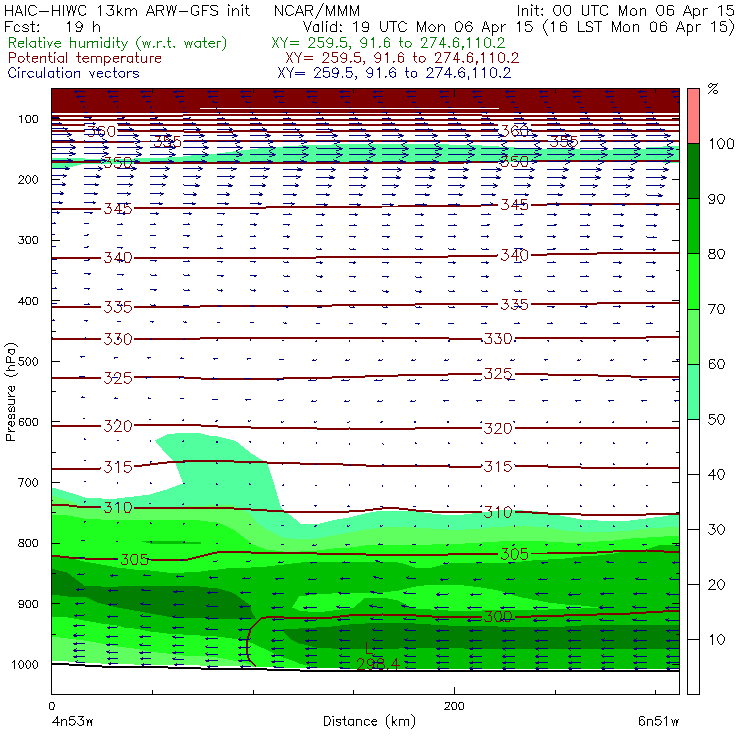Viewport: 740px width, 740px height.
Task: Pick the 50–60% aqua color bar segment
Action: tap(693, 392)
